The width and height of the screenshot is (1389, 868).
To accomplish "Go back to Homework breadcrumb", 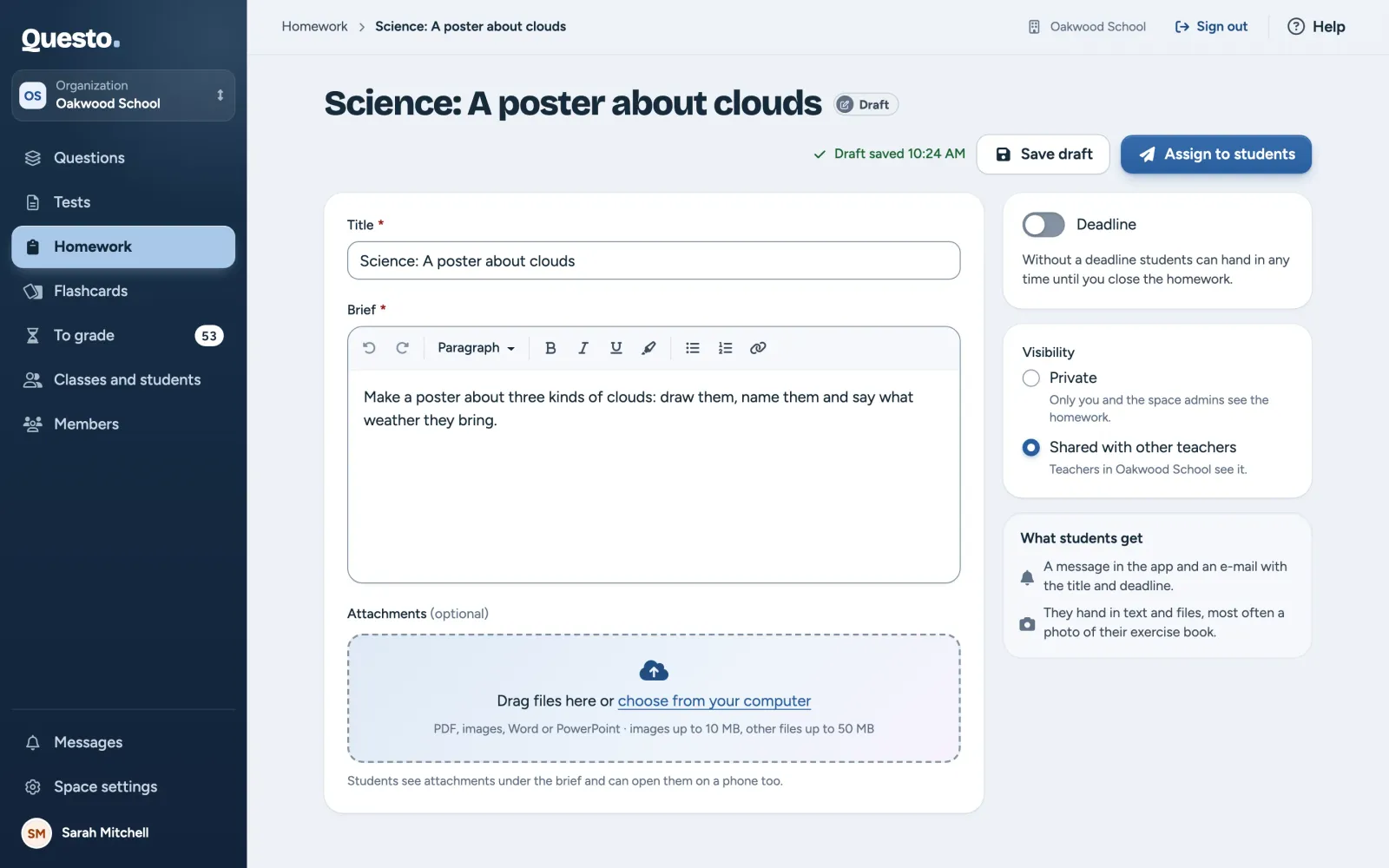I will tap(314, 27).
